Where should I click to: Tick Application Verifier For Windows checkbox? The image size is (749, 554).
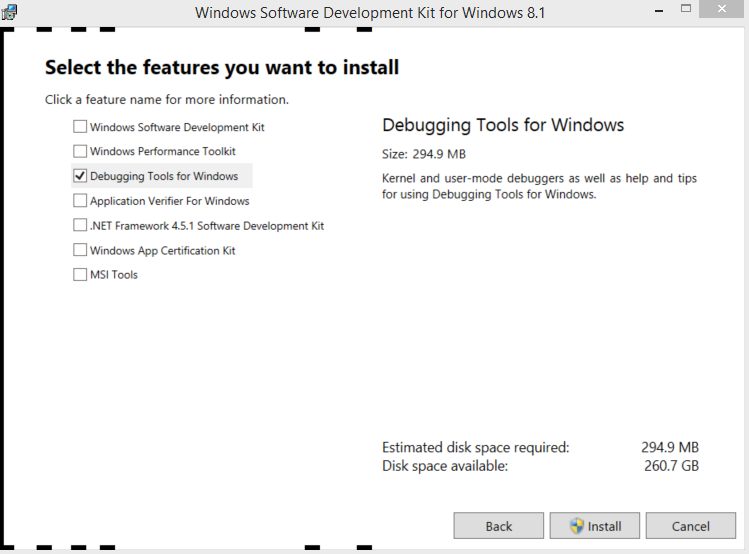pos(80,201)
